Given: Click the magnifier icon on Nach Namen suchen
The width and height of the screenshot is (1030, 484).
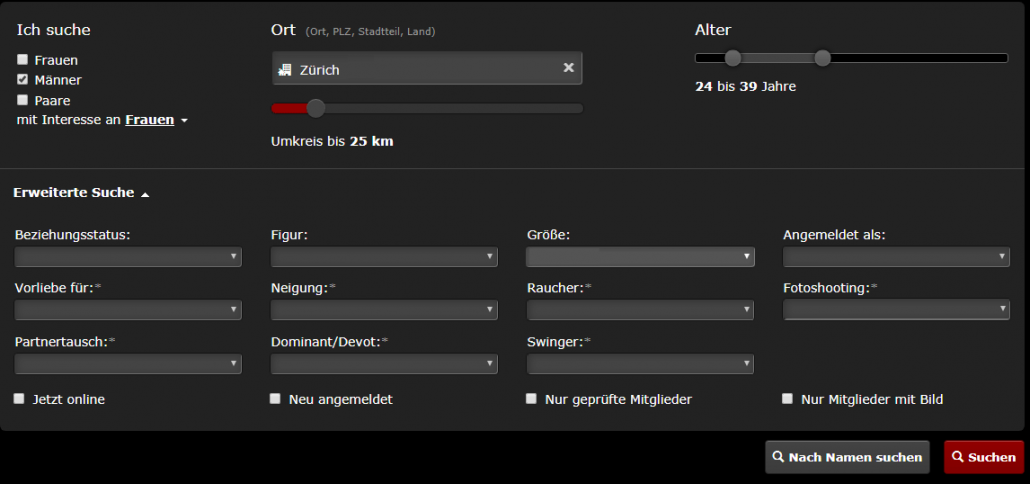Looking at the screenshot, I should click(778, 457).
